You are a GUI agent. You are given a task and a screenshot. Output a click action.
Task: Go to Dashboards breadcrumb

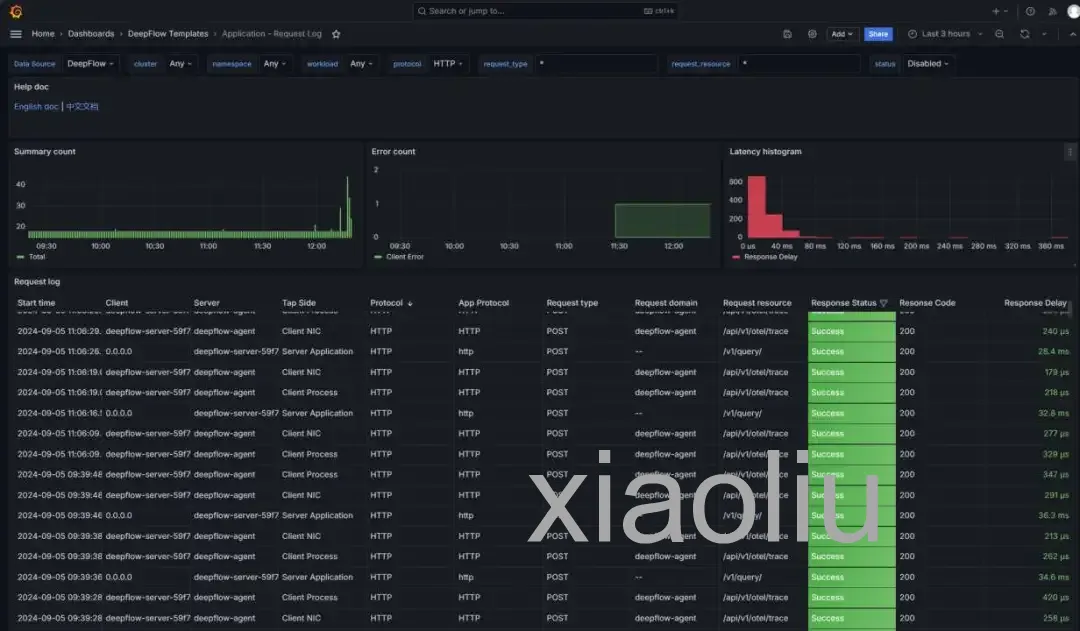point(91,34)
